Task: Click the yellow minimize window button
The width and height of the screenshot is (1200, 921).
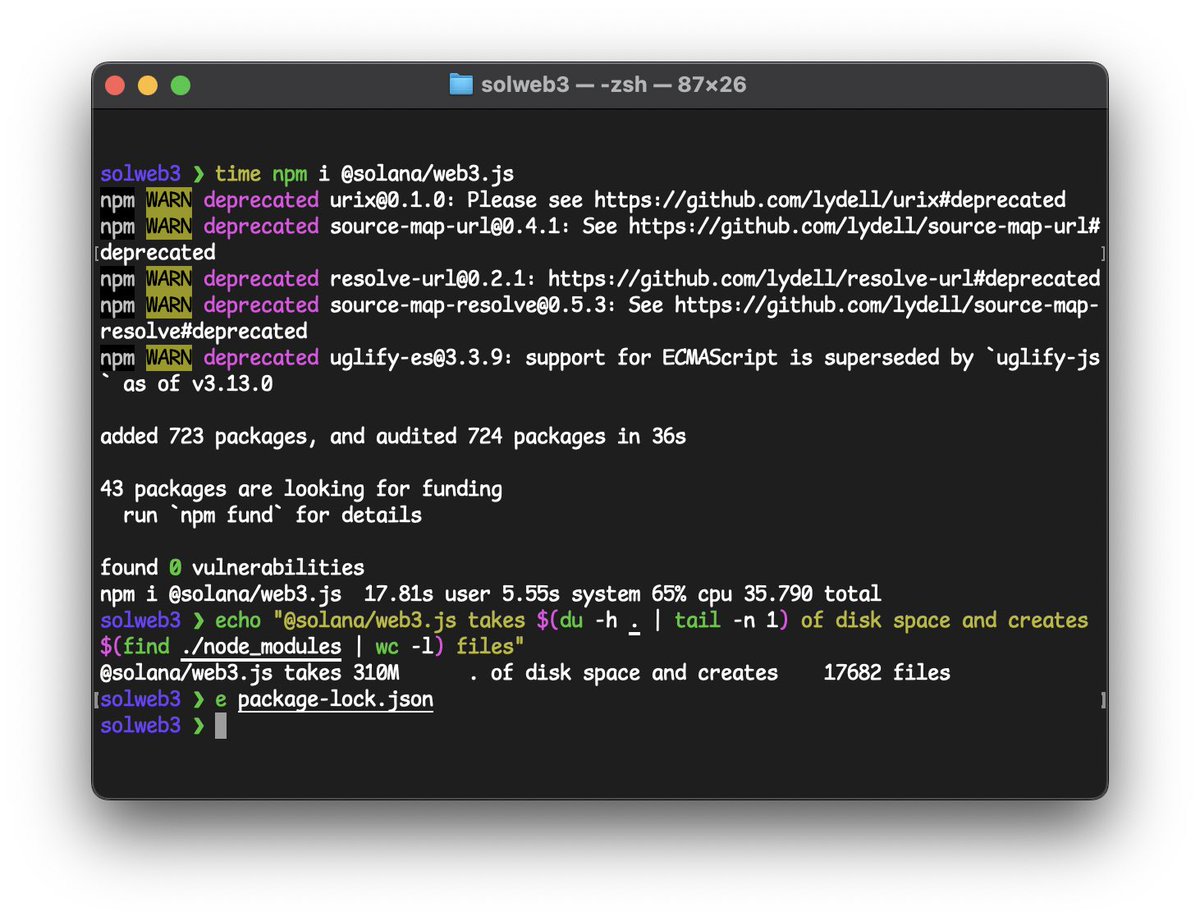Action: (x=148, y=85)
